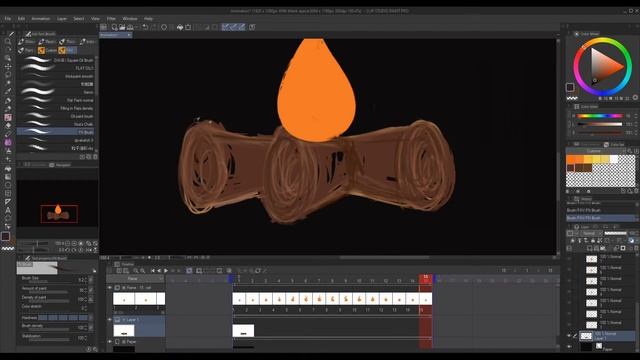Select the Oil paint brush preset

point(57,116)
